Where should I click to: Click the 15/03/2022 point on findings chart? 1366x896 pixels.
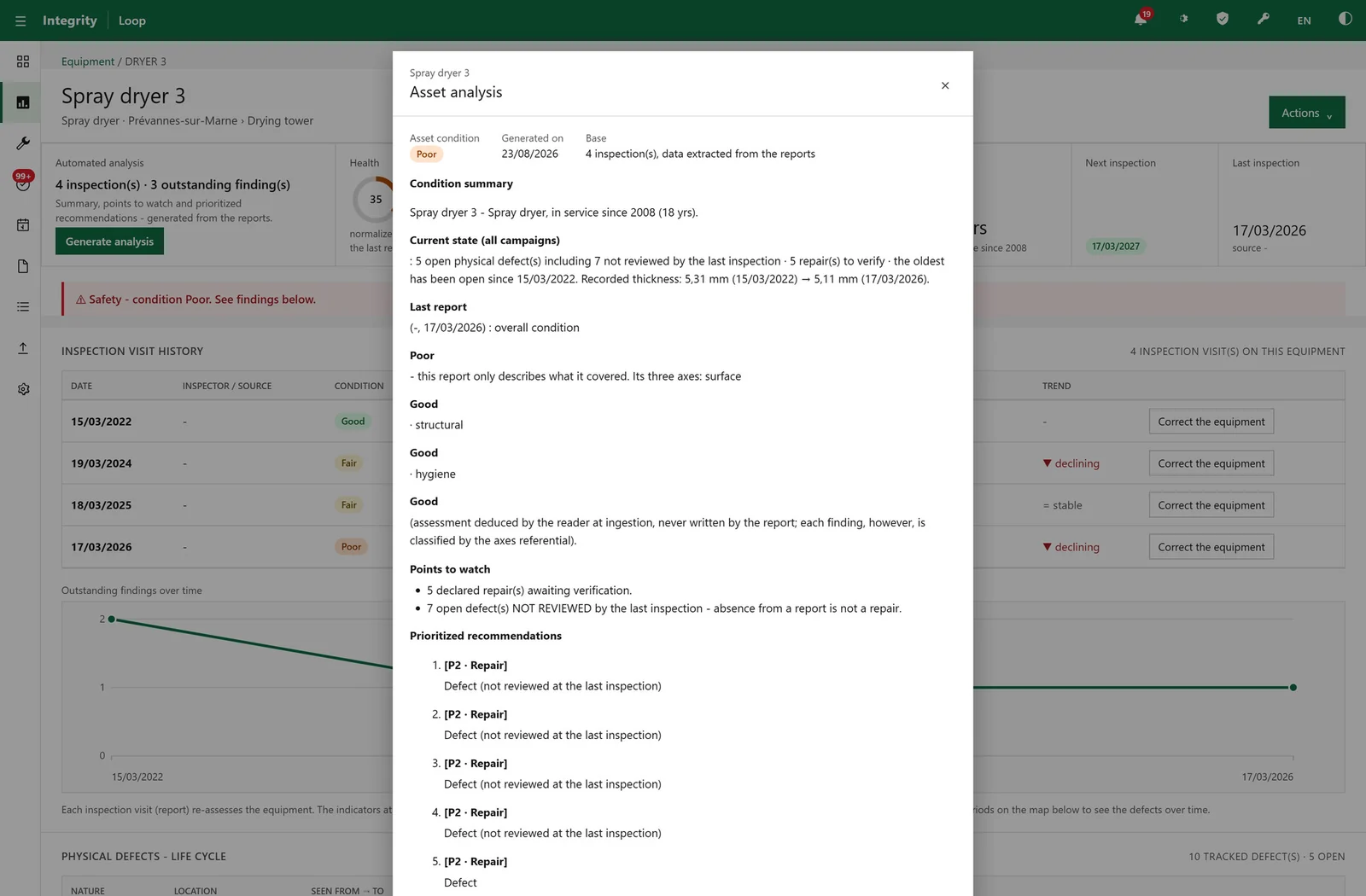pyautogui.click(x=112, y=619)
